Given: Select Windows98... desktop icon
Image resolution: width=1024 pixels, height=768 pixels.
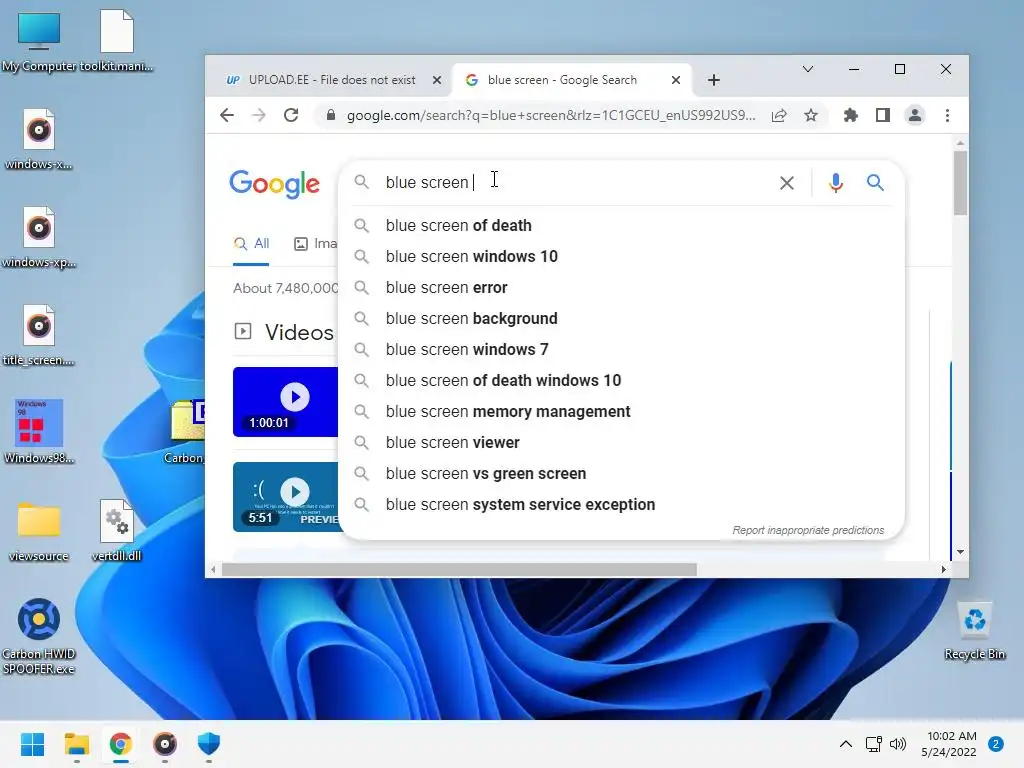Looking at the screenshot, I should click(x=39, y=432).
